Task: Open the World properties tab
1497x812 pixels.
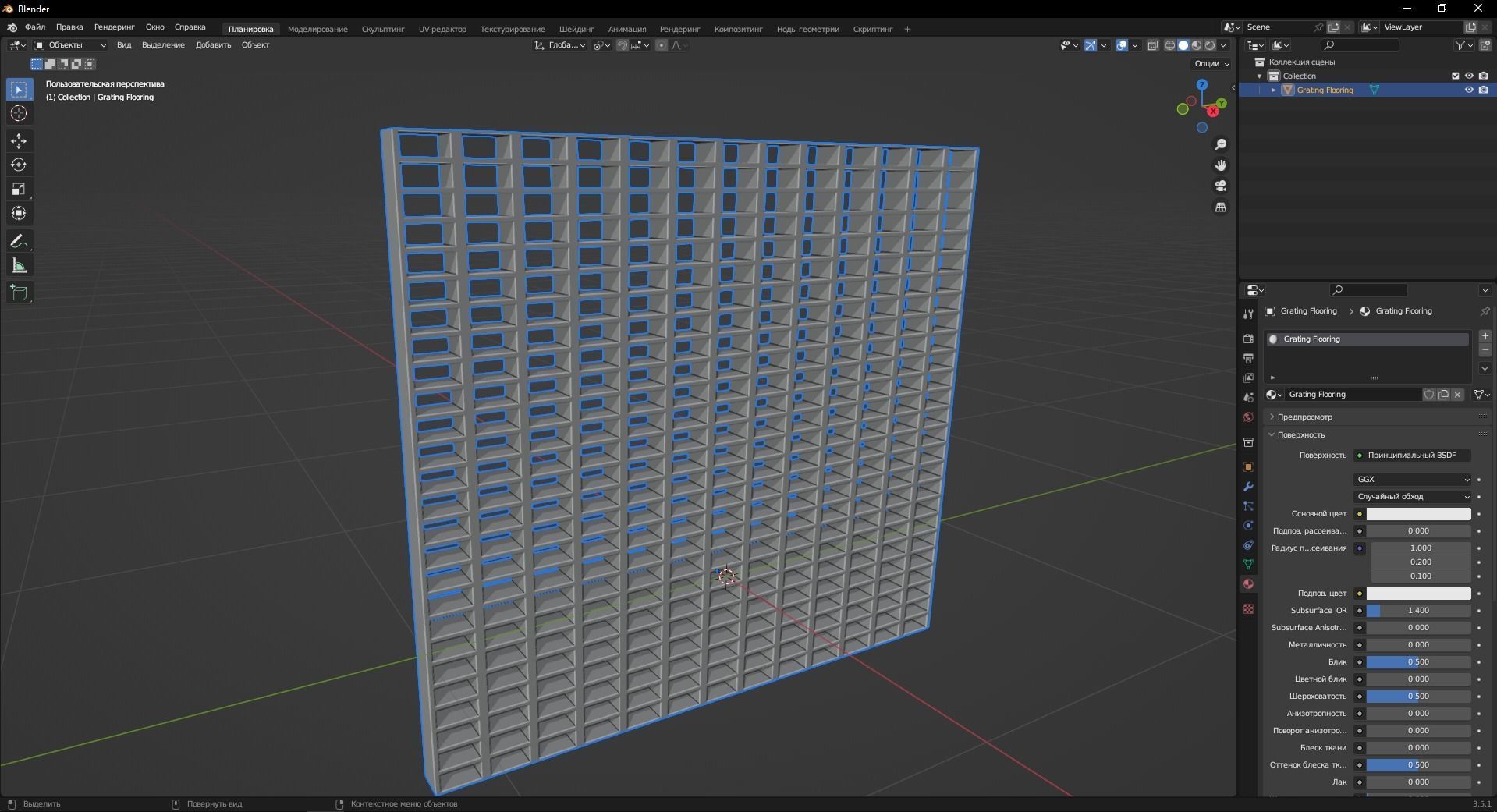Action: [x=1248, y=417]
